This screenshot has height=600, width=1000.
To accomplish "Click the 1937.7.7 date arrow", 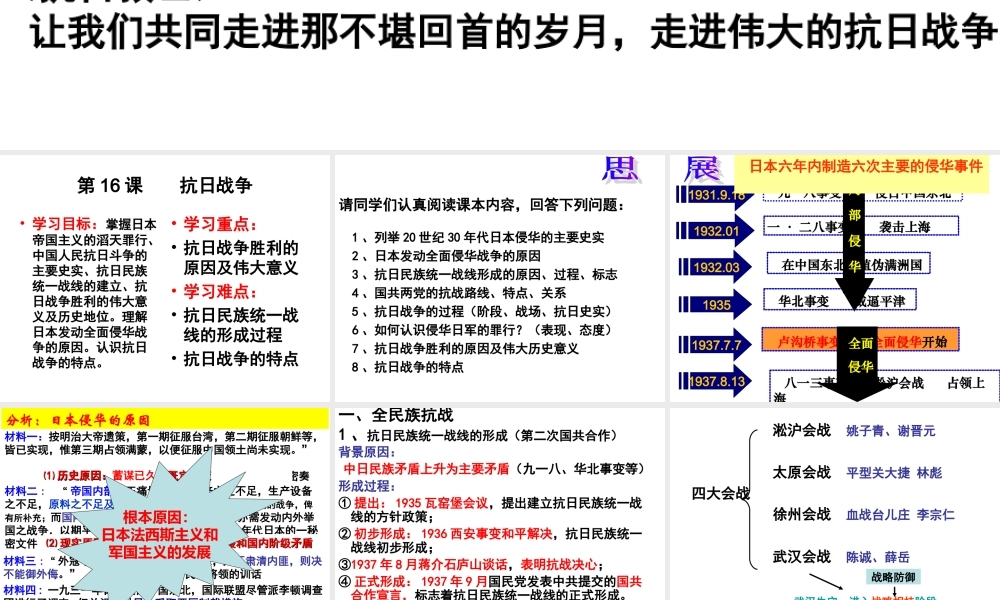I will click(714, 345).
